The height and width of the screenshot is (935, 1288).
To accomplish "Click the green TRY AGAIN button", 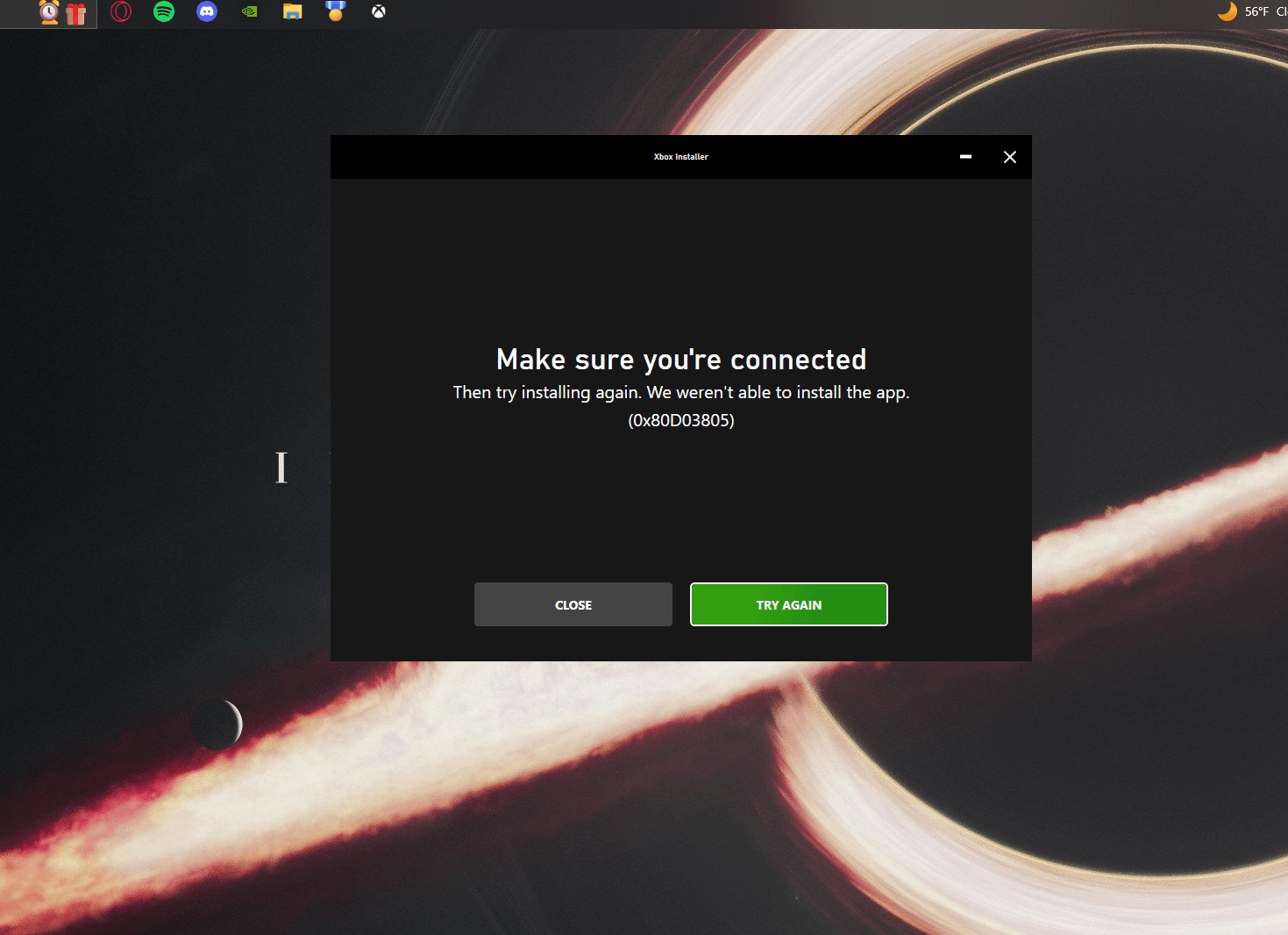I will pyautogui.click(x=788, y=604).
